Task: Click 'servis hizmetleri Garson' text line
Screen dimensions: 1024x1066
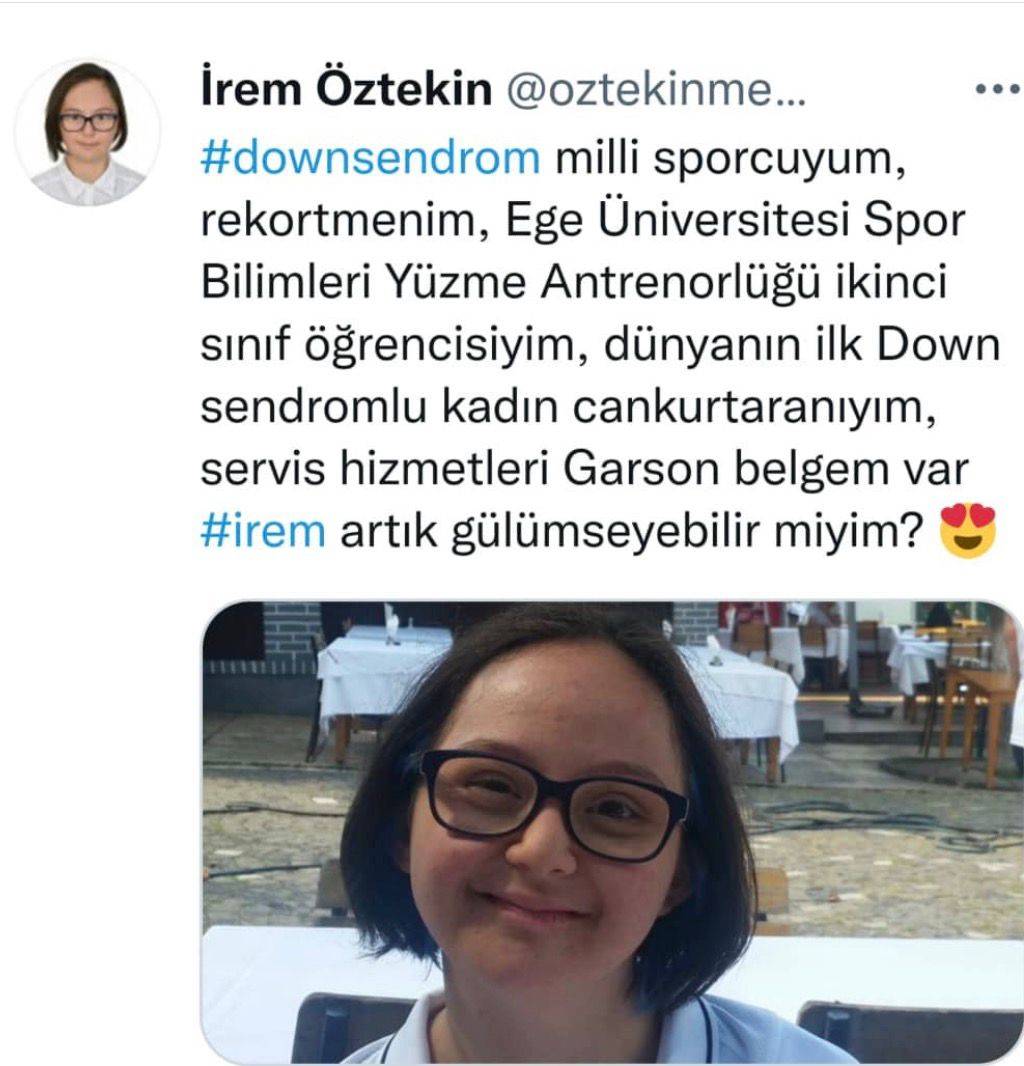Action: (460, 469)
